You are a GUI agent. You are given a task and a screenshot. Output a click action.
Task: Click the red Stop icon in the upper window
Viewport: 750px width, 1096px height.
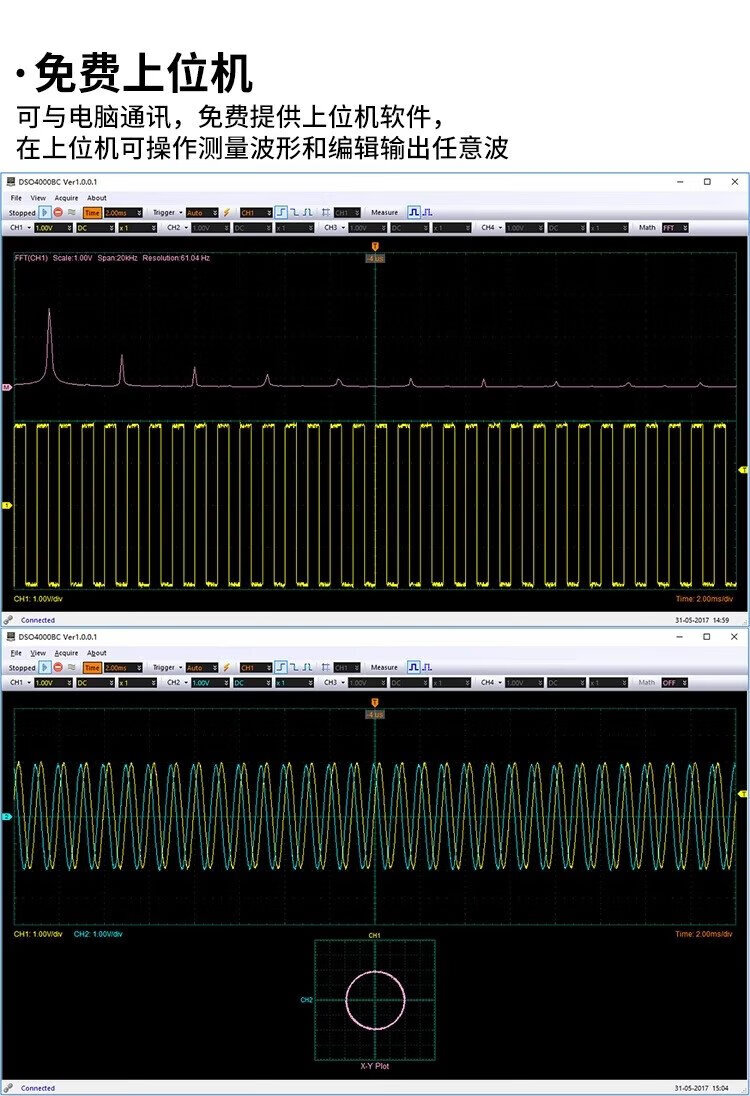pyautogui.click(x=58, y=213)
